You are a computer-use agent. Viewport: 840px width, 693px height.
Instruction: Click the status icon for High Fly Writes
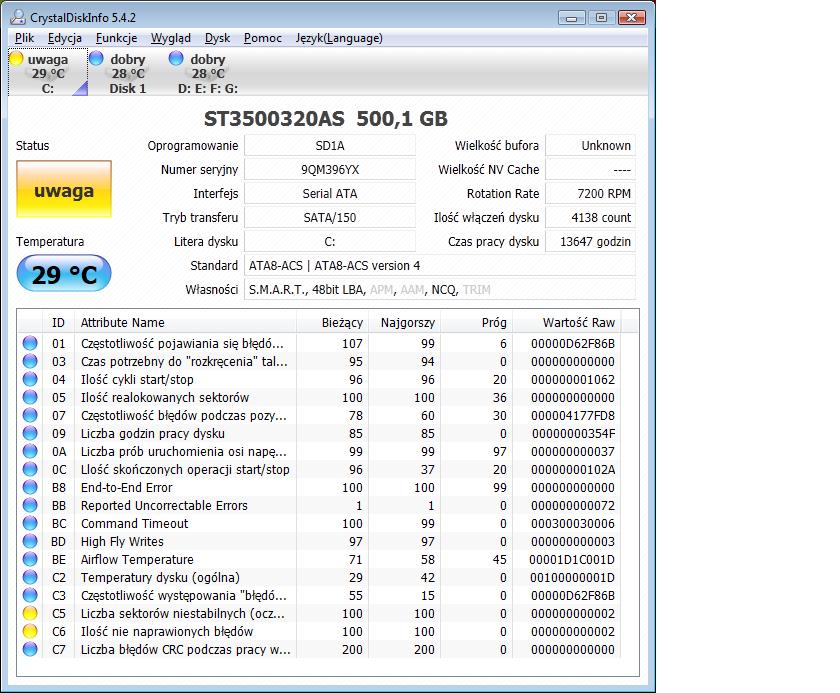[30, 541]
